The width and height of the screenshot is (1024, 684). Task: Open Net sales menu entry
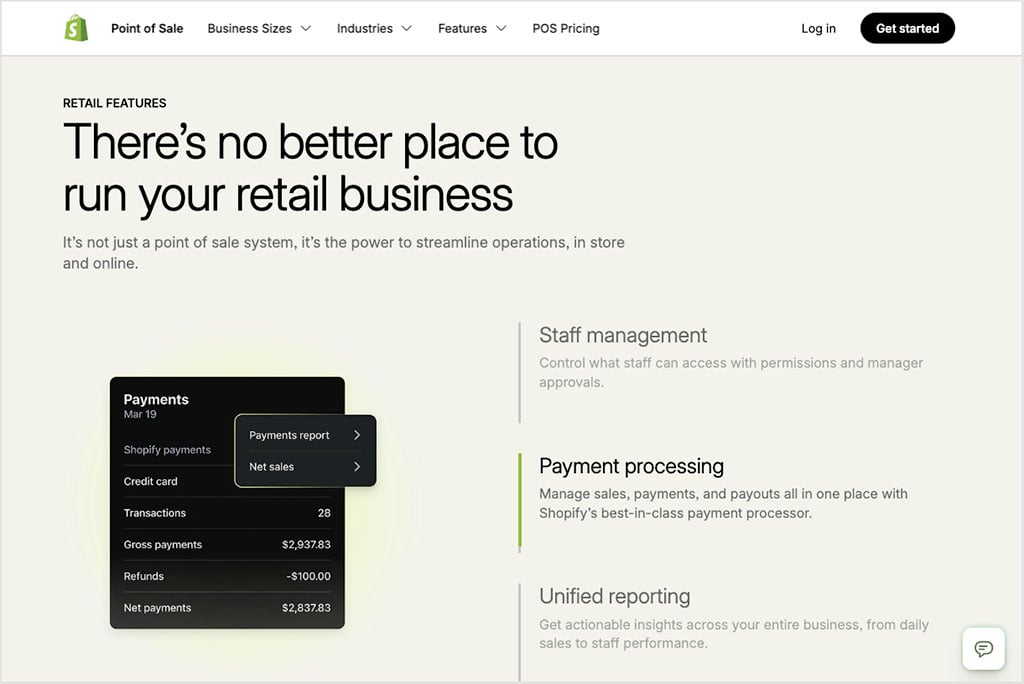pos(304,466)
